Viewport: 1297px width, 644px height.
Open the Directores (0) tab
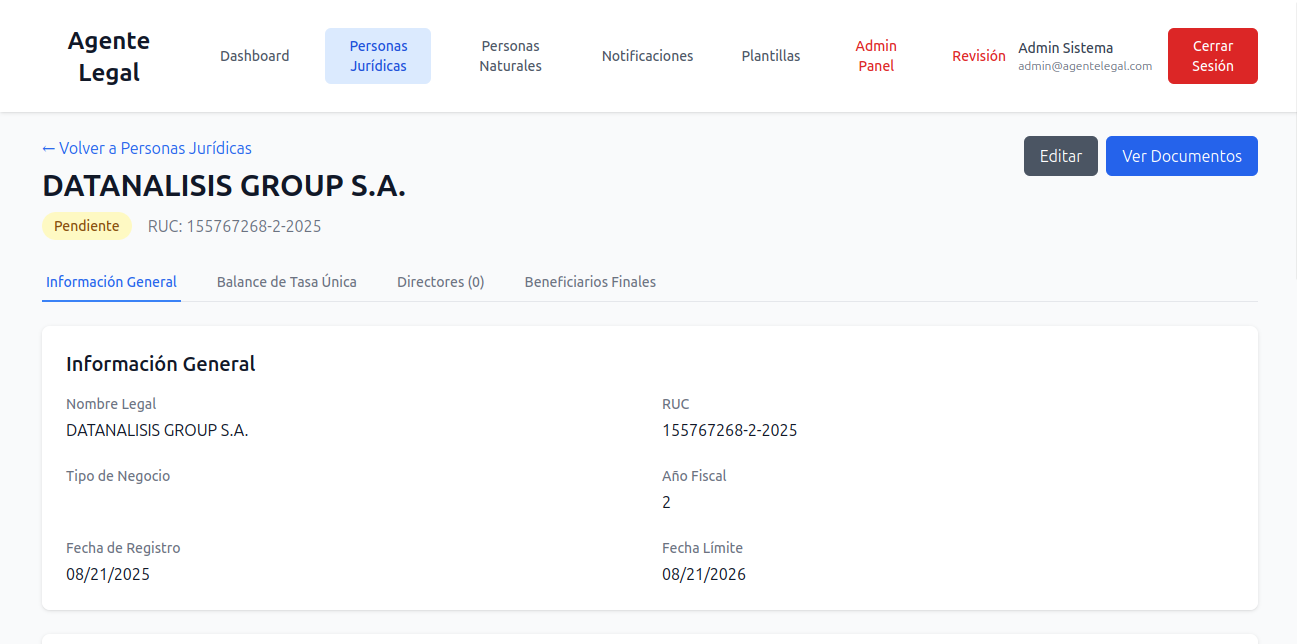(440, 282)
